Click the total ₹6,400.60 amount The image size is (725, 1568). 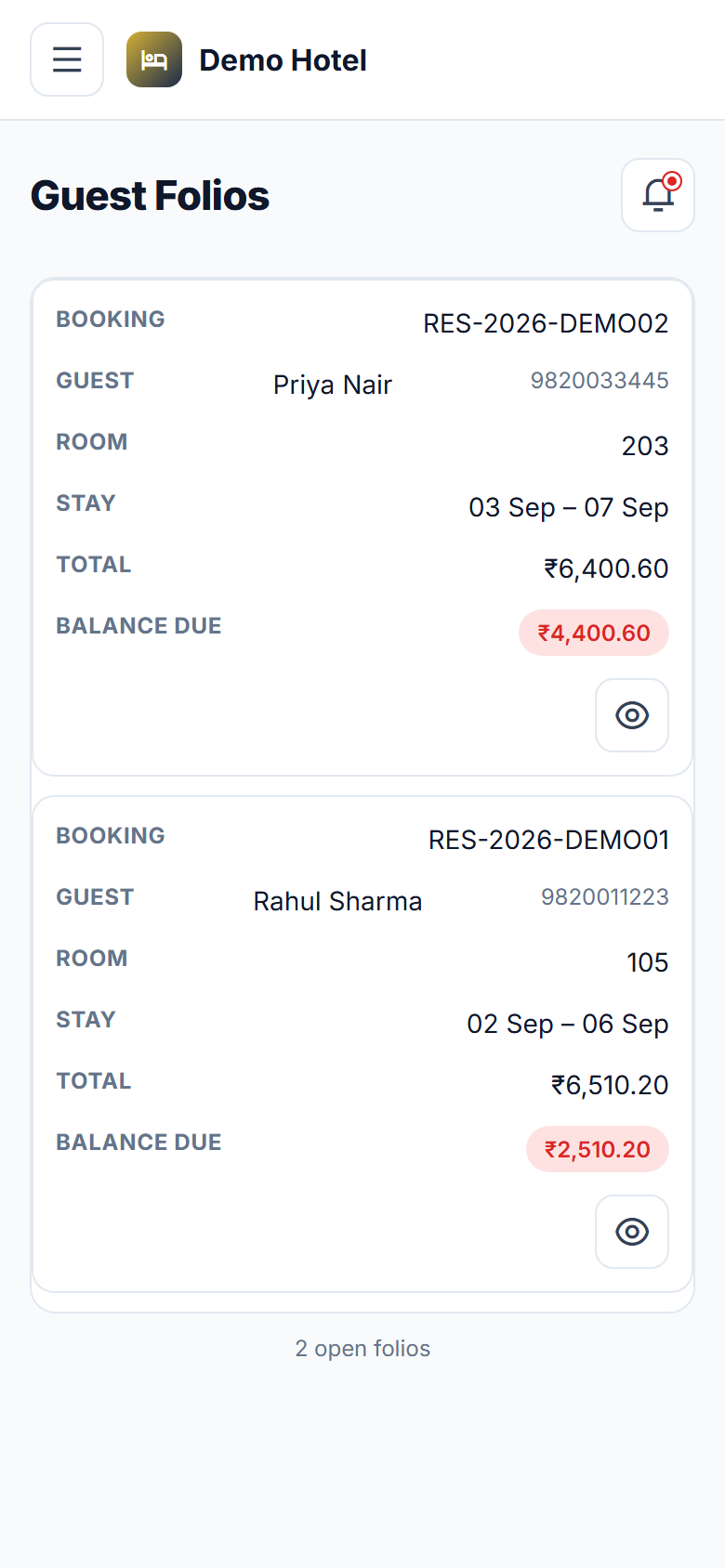(x=606, y=568)
